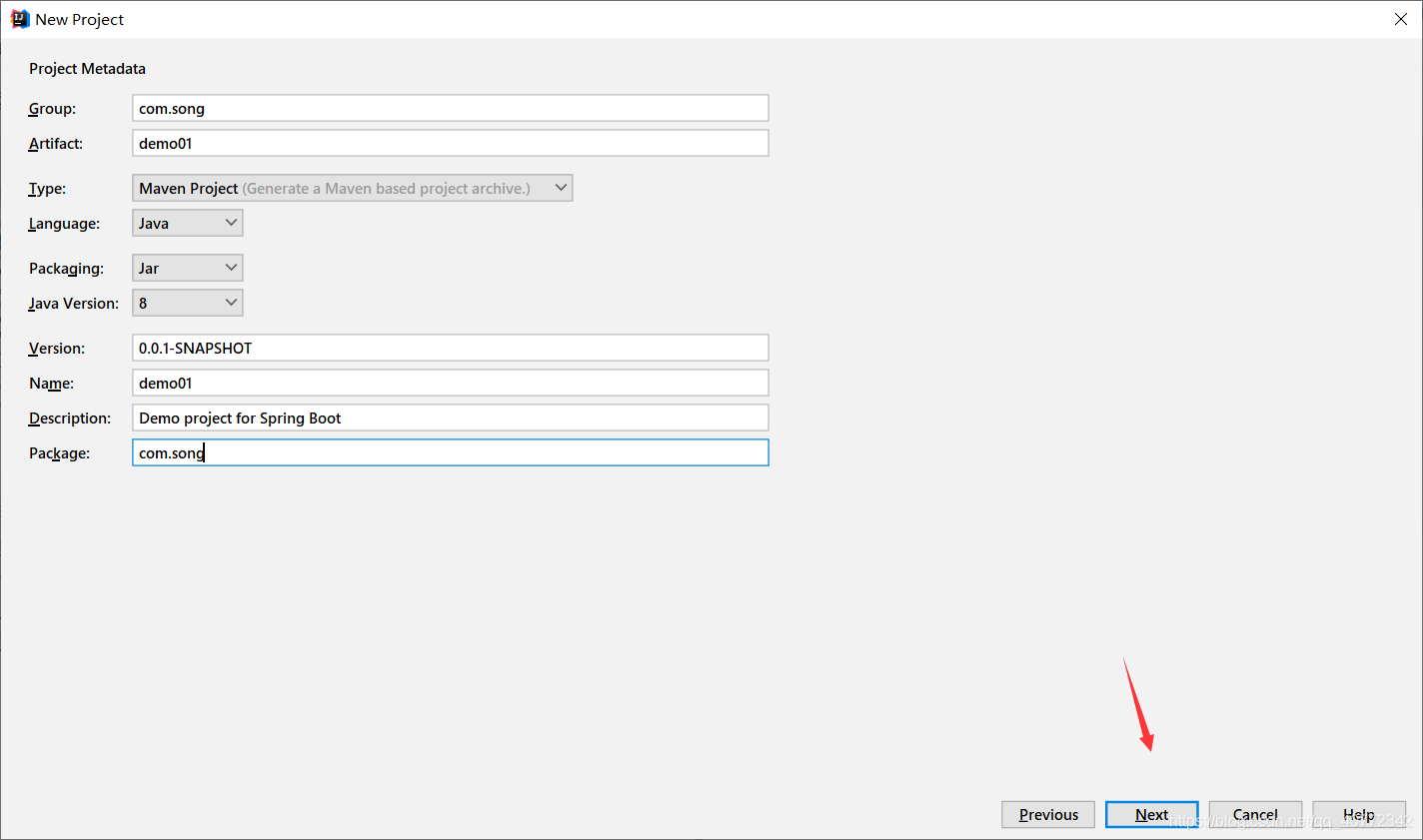
Task: Click the Group: label
Action: pos(52,109)
